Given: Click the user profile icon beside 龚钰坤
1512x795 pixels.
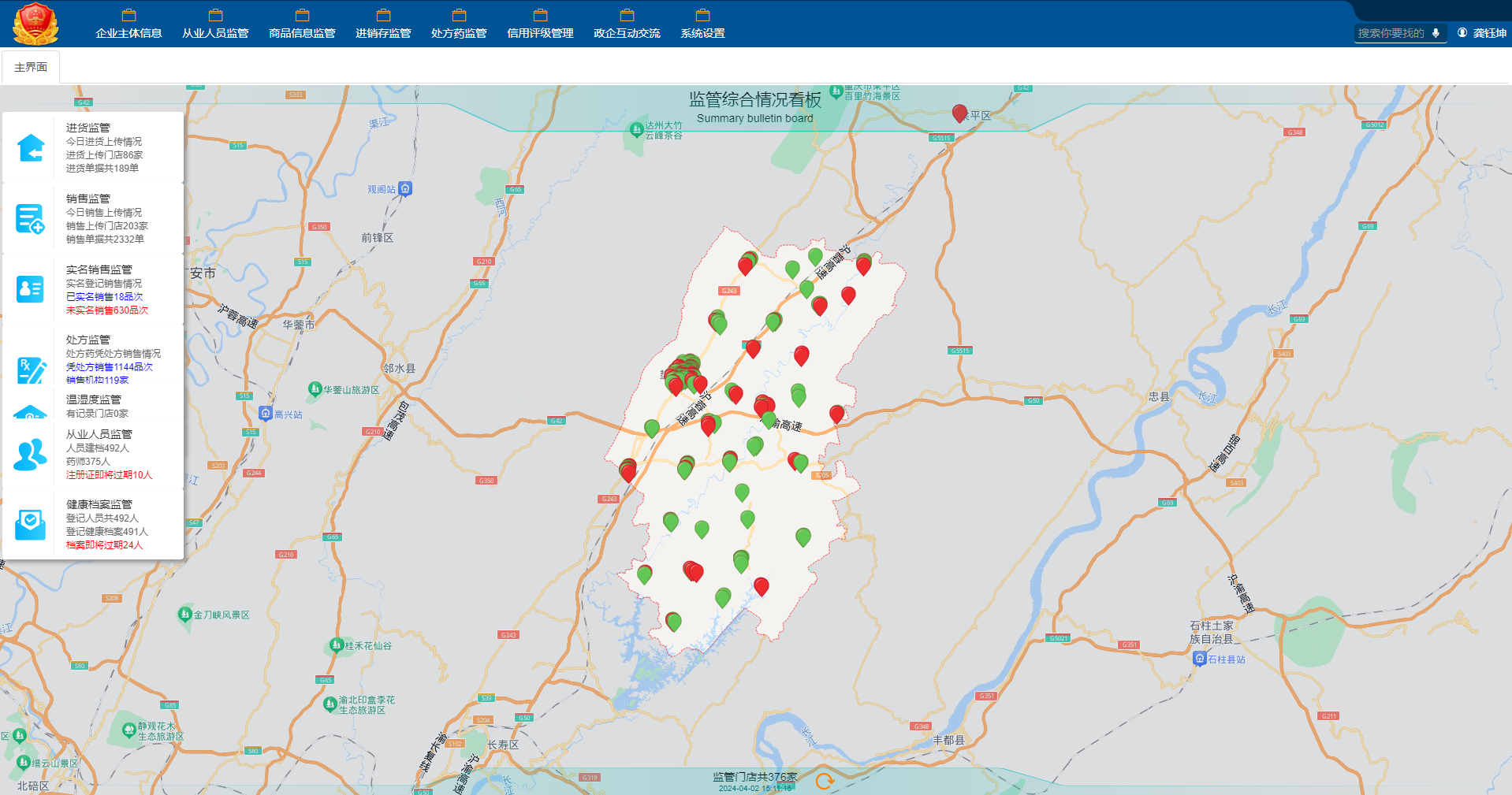Looking at the screenshot, I should 1462,33.
